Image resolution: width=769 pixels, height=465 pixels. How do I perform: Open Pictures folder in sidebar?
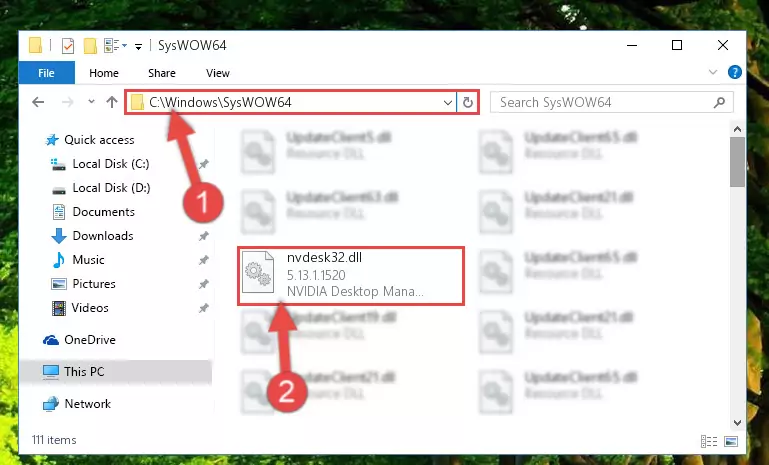pyautogui.click(x=94, y=284)
